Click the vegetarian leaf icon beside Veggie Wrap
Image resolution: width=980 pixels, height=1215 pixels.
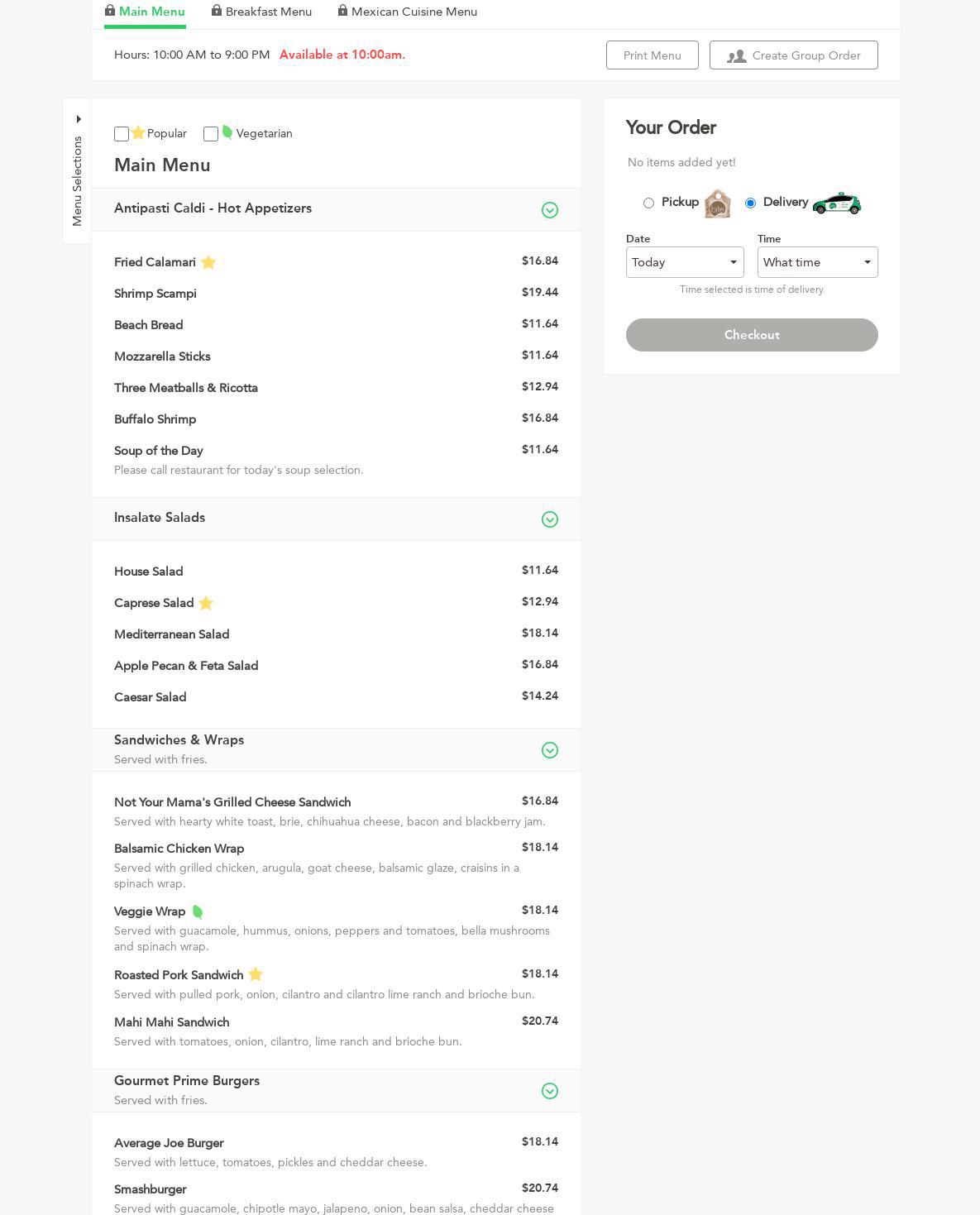[x=198, y=911]
